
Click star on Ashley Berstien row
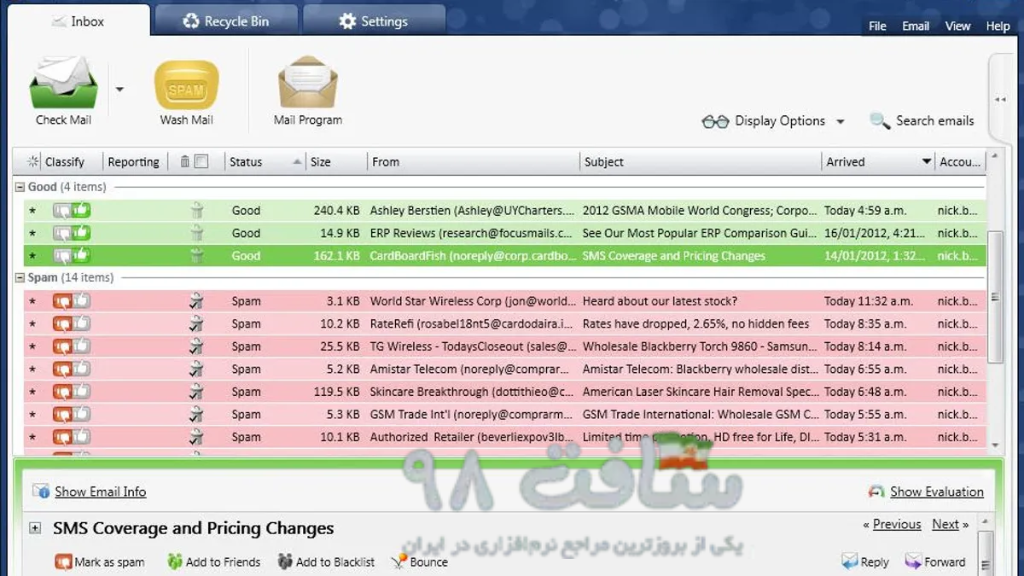(x=33, y=210)
